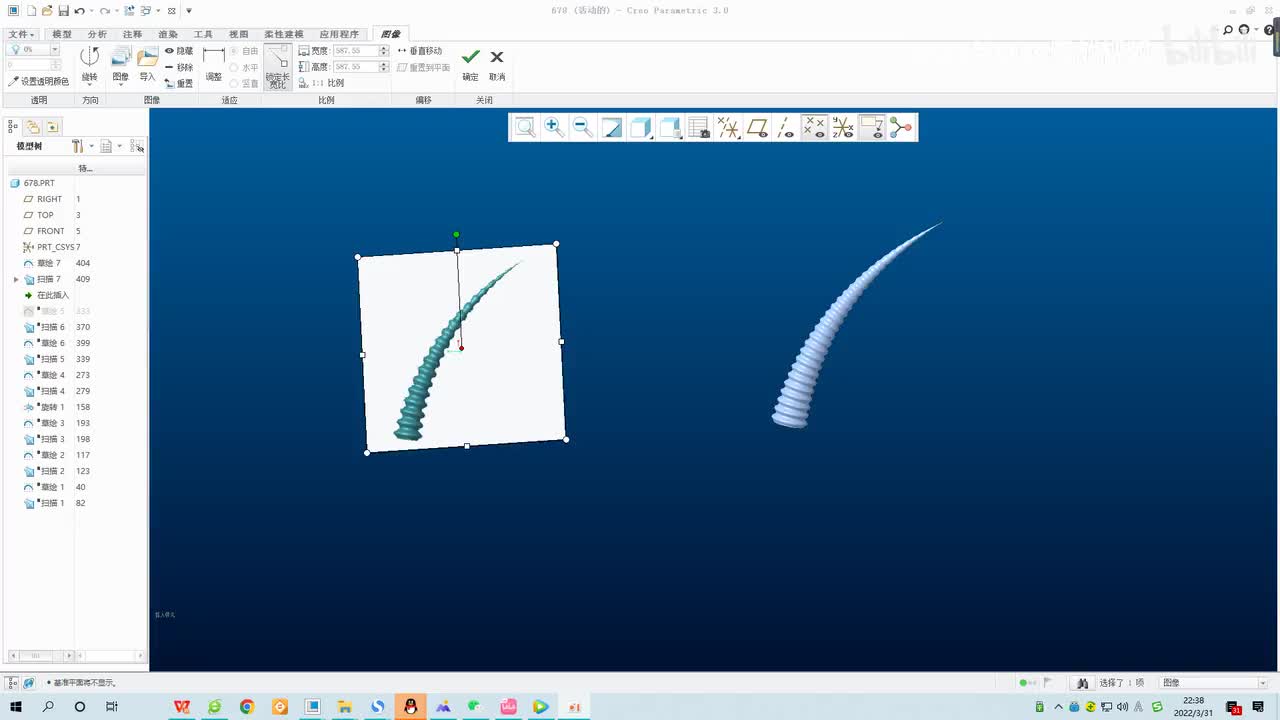The height and width of the screenshot is (720, 1280).
Task: Open the 文件 menu
Action: 21,34
